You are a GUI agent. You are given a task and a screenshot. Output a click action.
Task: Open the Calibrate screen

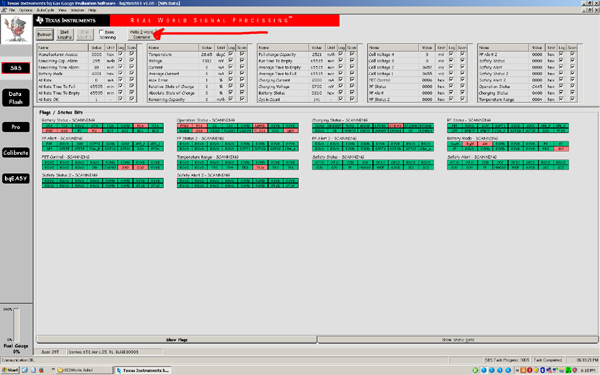(16, 153)
